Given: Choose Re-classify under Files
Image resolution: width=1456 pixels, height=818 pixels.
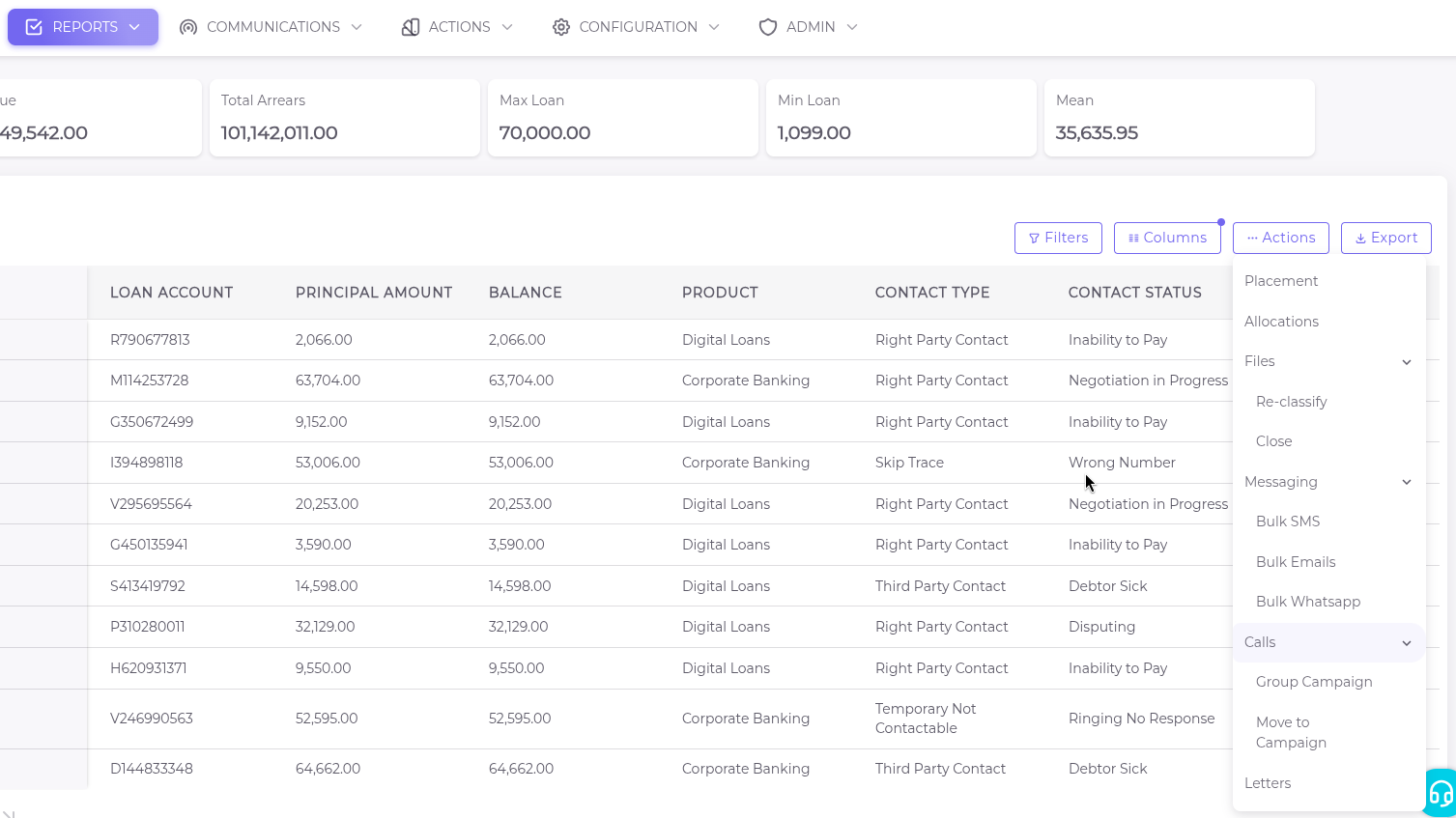Looking at the screenshot, I should tap(1291, 402).
